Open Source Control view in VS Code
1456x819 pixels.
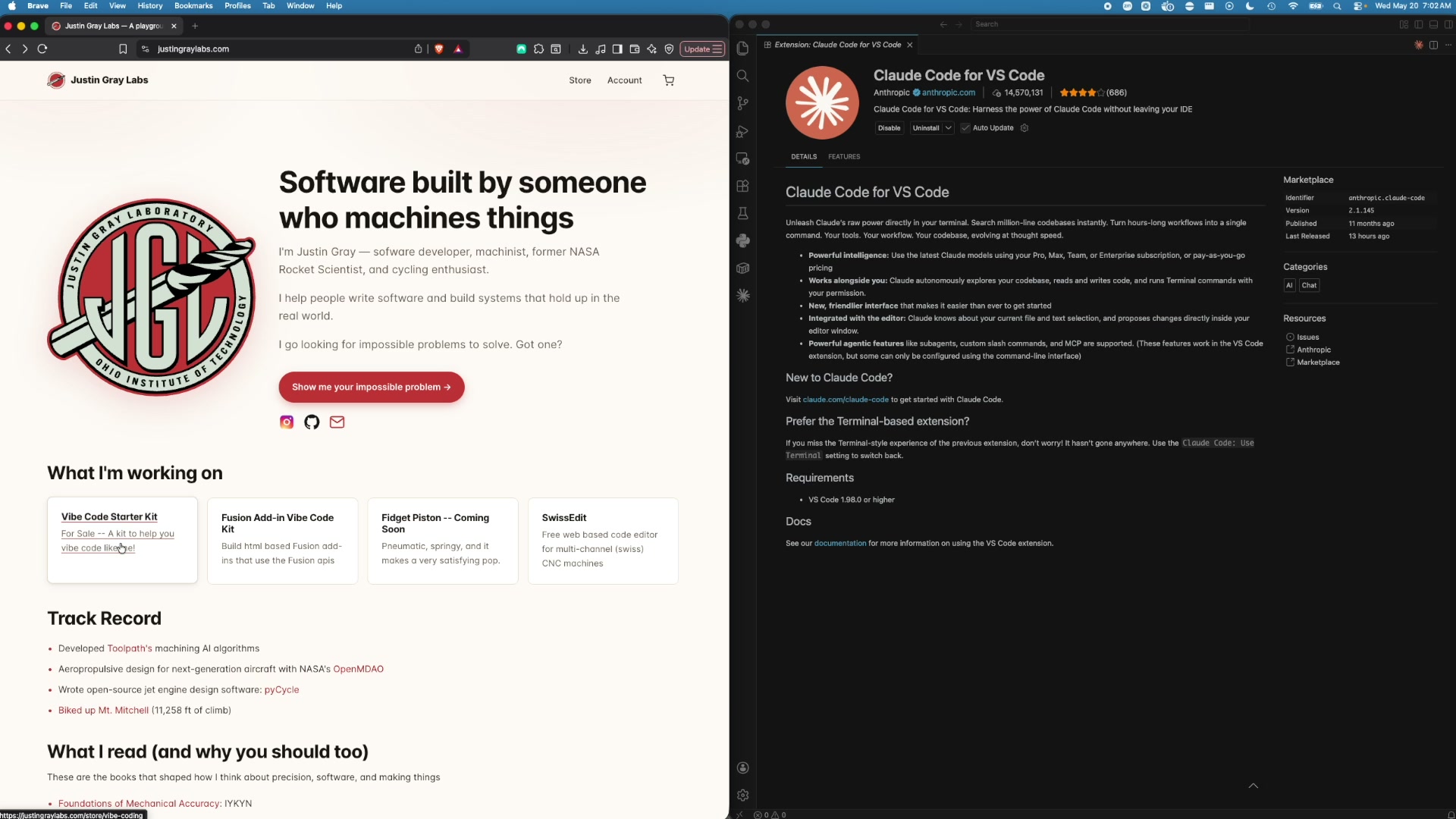tap(743, 103)
